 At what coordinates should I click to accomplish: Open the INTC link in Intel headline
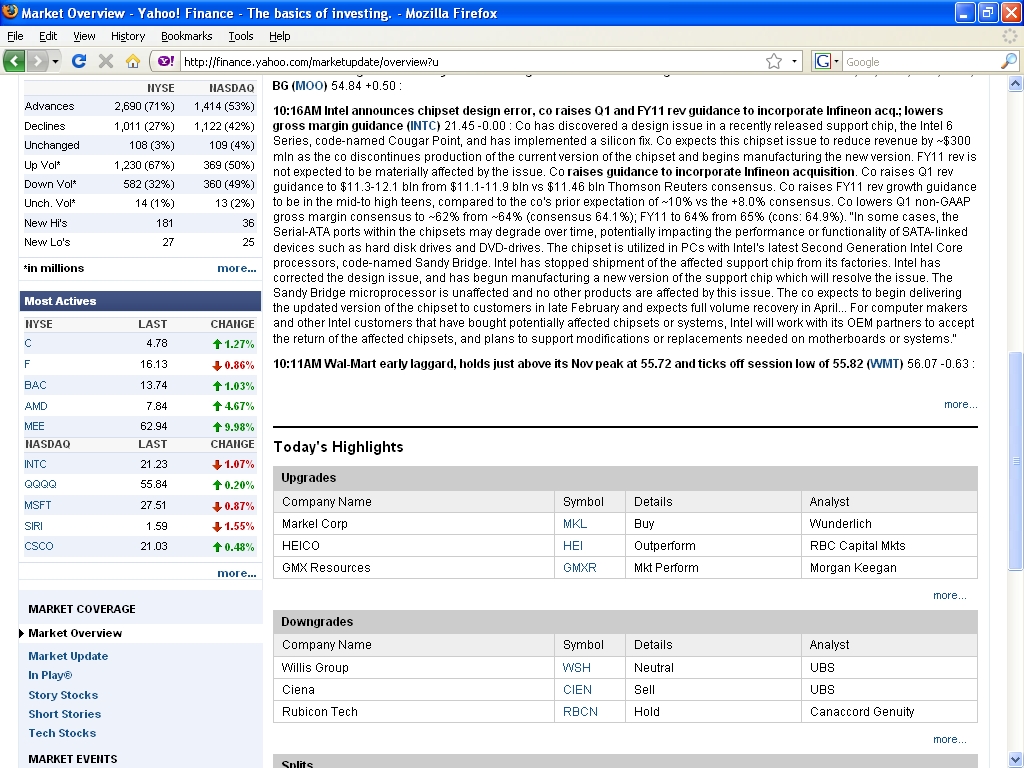click(x=423, y=125)
